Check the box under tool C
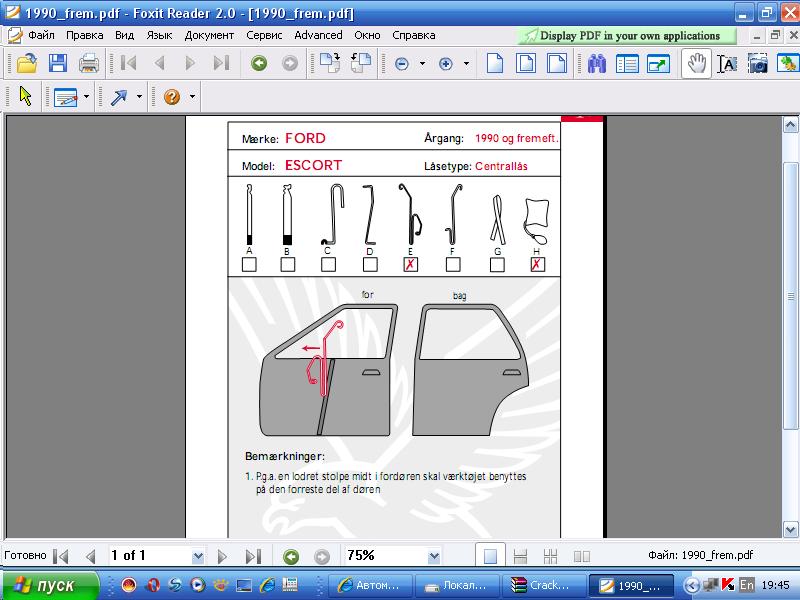 pos(329,264)
